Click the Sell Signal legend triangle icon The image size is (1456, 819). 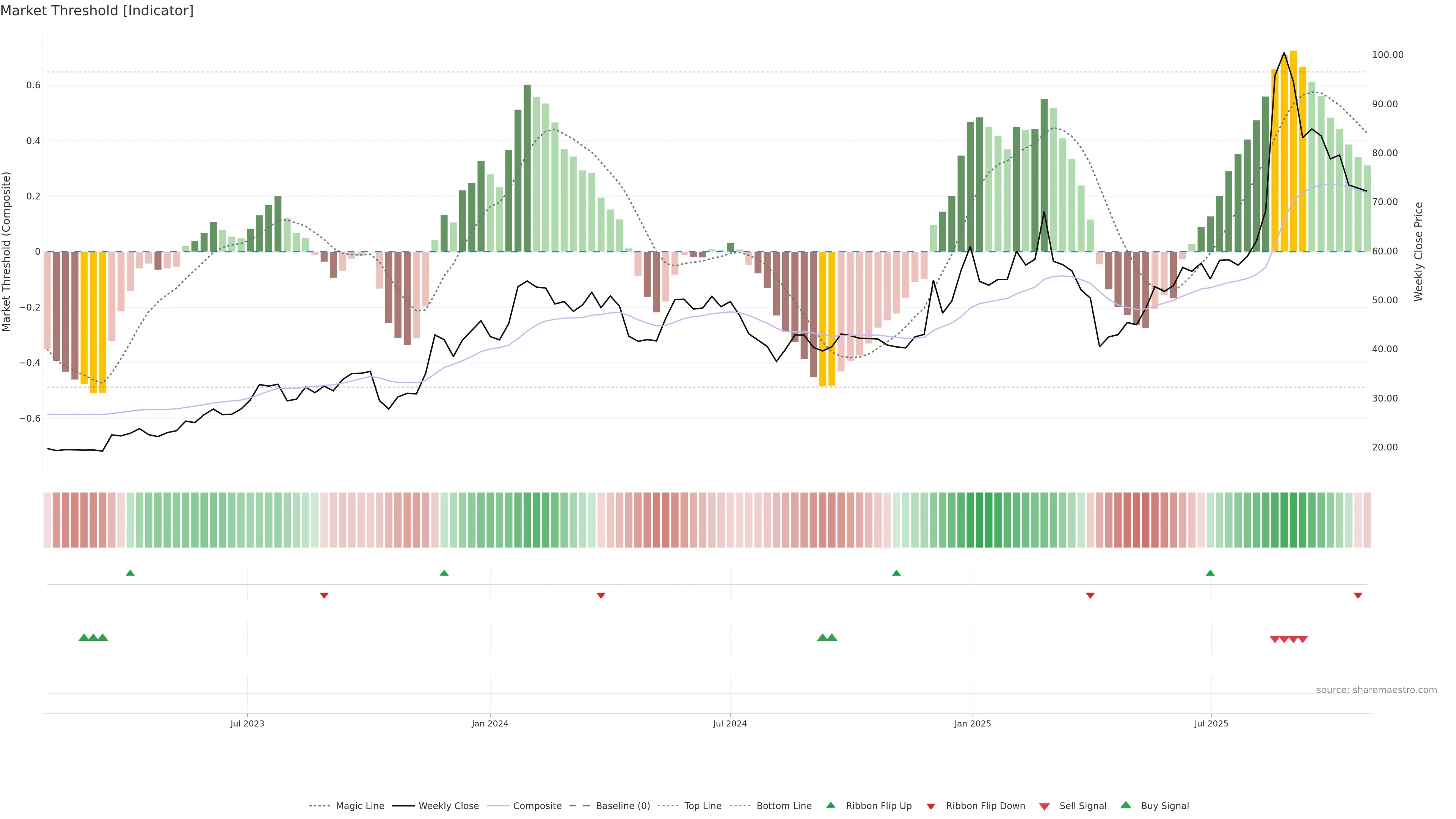click(1045, 806)
